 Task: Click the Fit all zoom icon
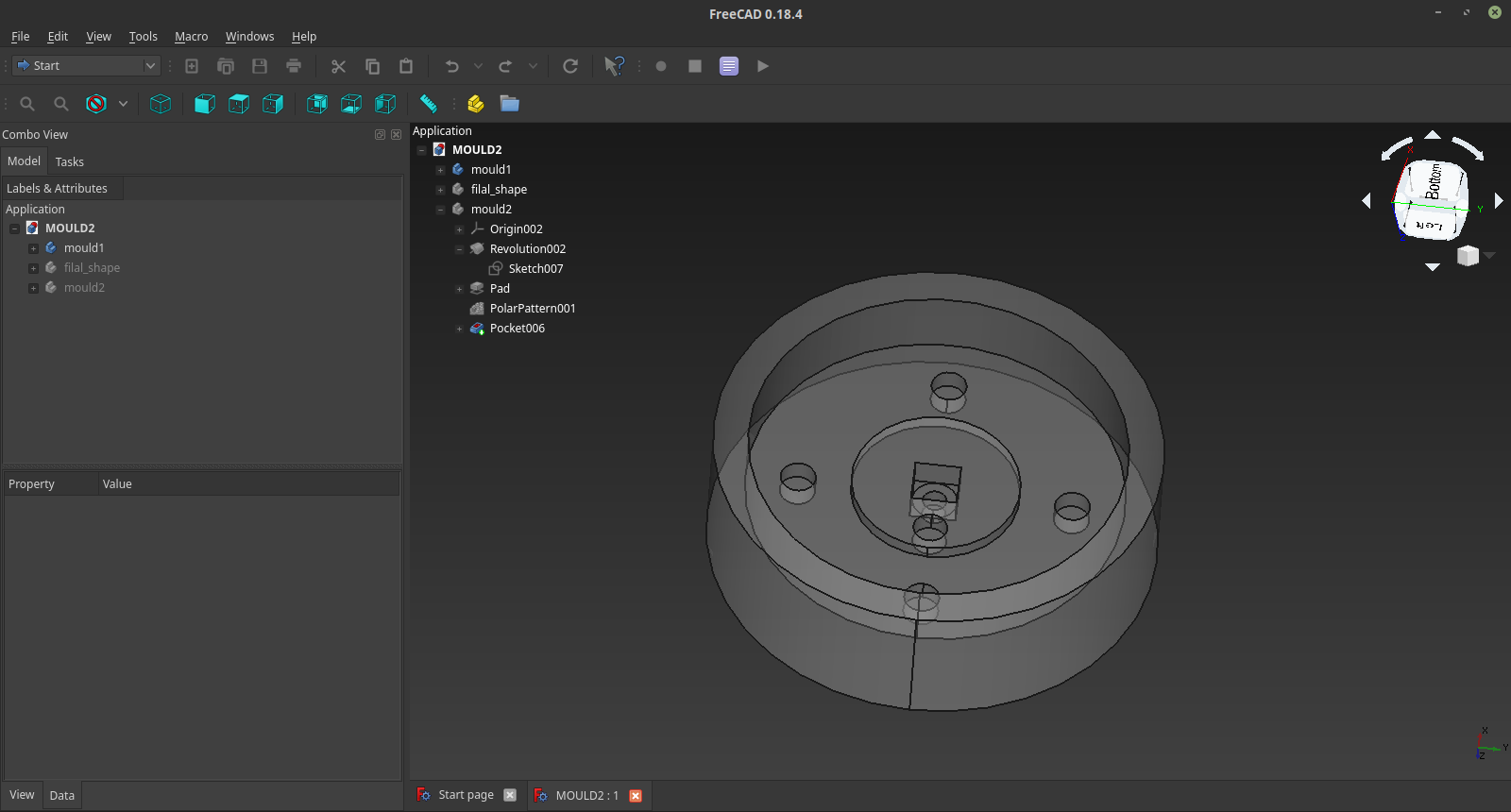[27, 104]
